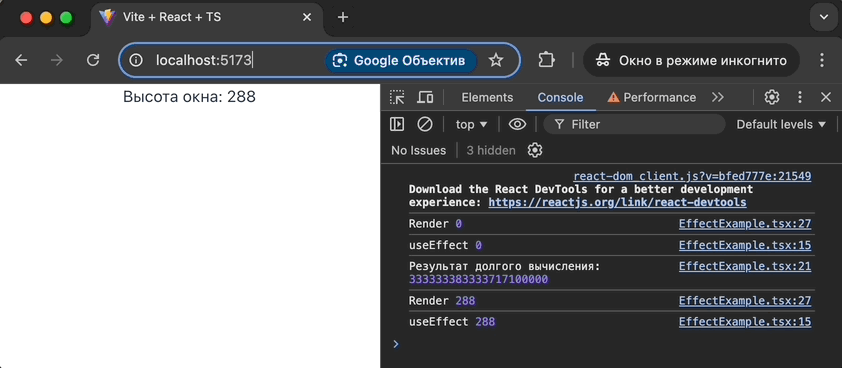Open EffectExample.tsx:27 link beside Render 0
This screenshot has width=842, height=368.
tap(745, 224)
